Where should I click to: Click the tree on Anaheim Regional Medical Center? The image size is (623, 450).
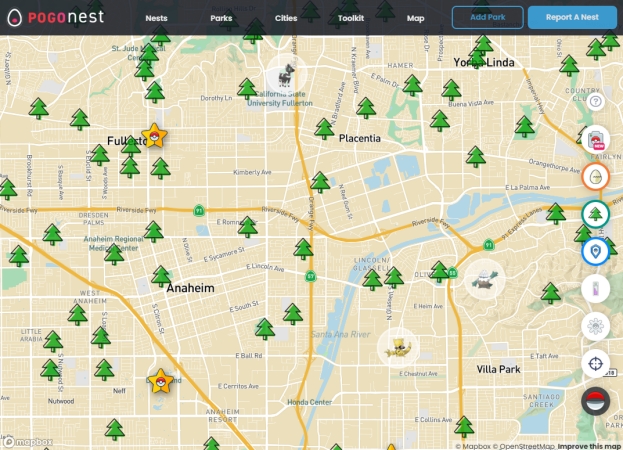pos(114,254)
